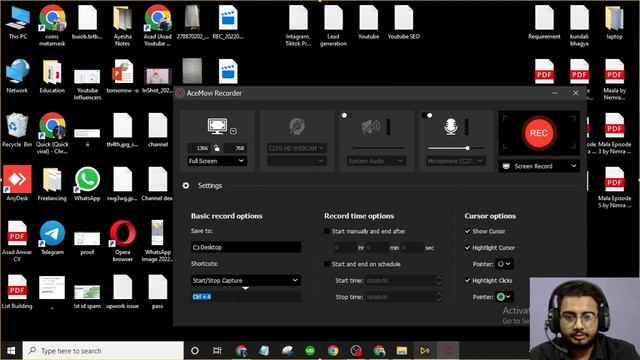Viewport: 640px width, 360px height.
Task: Open the Microphone device dropdown
Action: tap(456, 161)
